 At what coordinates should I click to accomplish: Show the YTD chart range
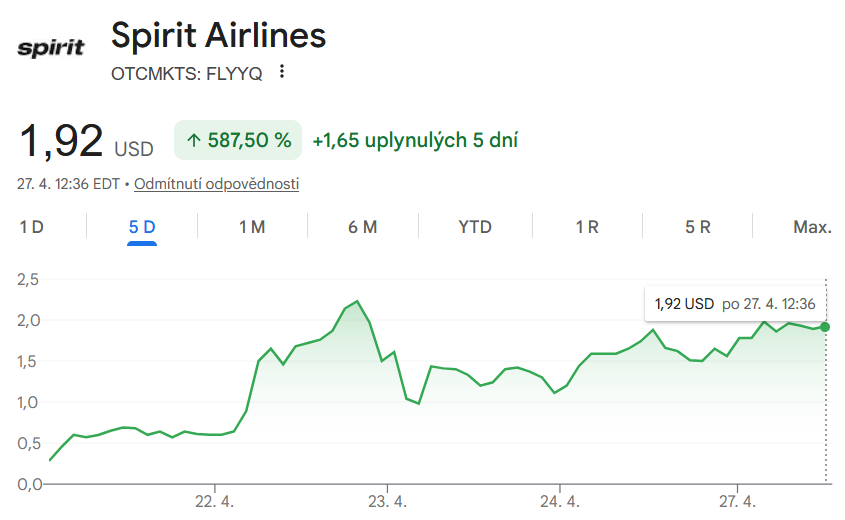coord(475,227)
